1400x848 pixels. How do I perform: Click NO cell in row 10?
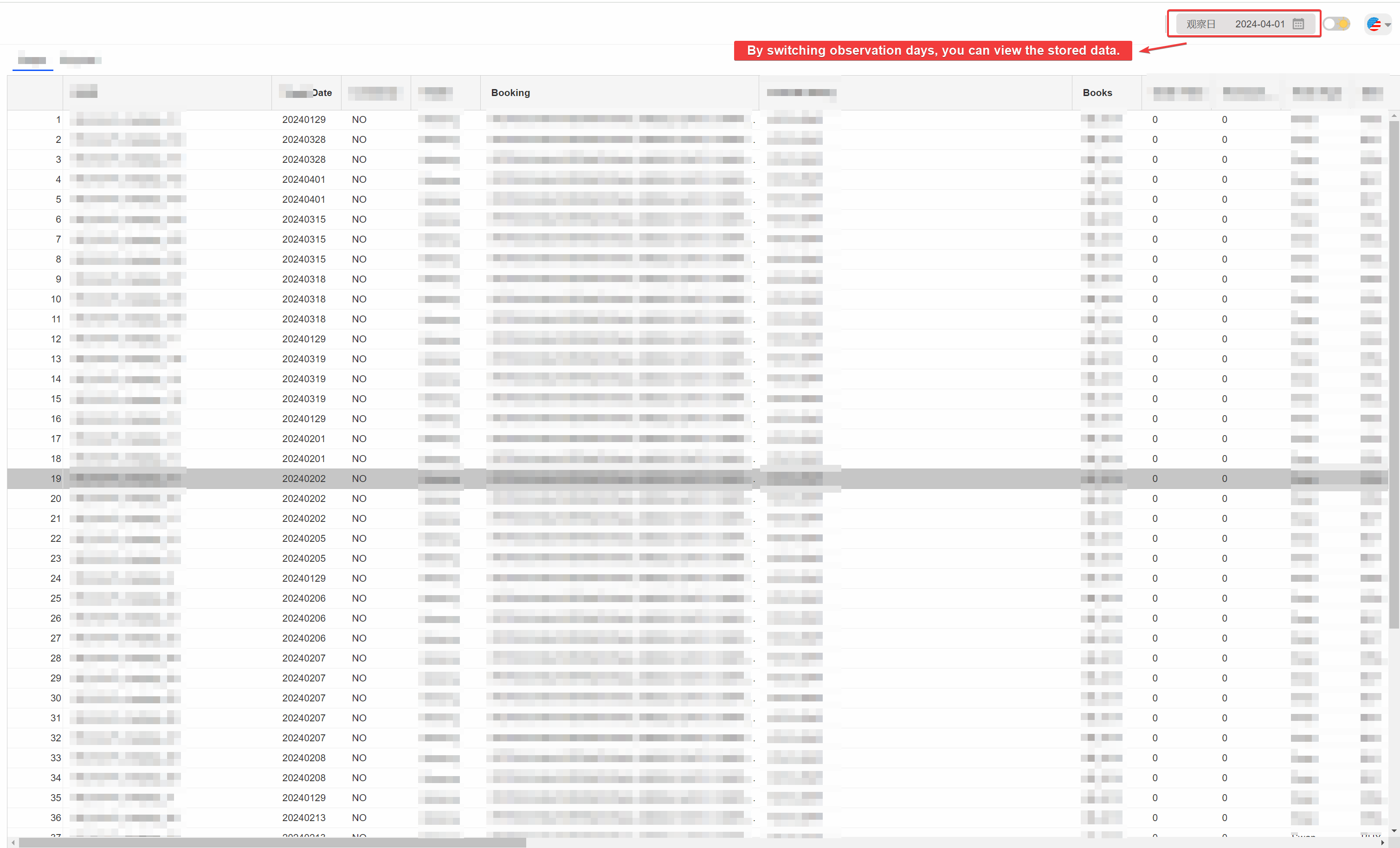coord(359,299)
